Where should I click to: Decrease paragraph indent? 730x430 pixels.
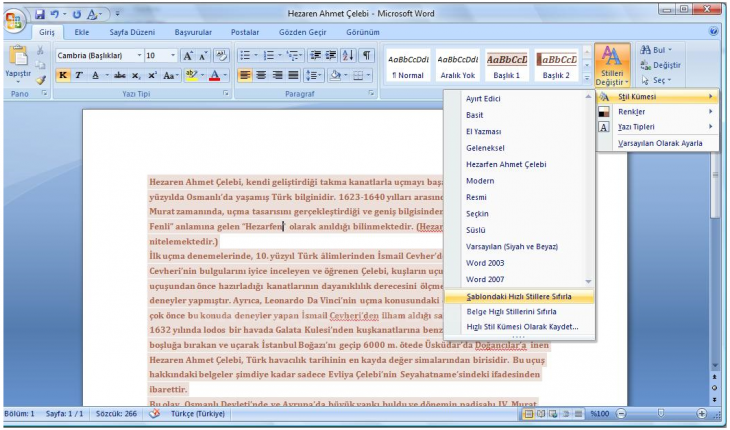tap(315, 56)
